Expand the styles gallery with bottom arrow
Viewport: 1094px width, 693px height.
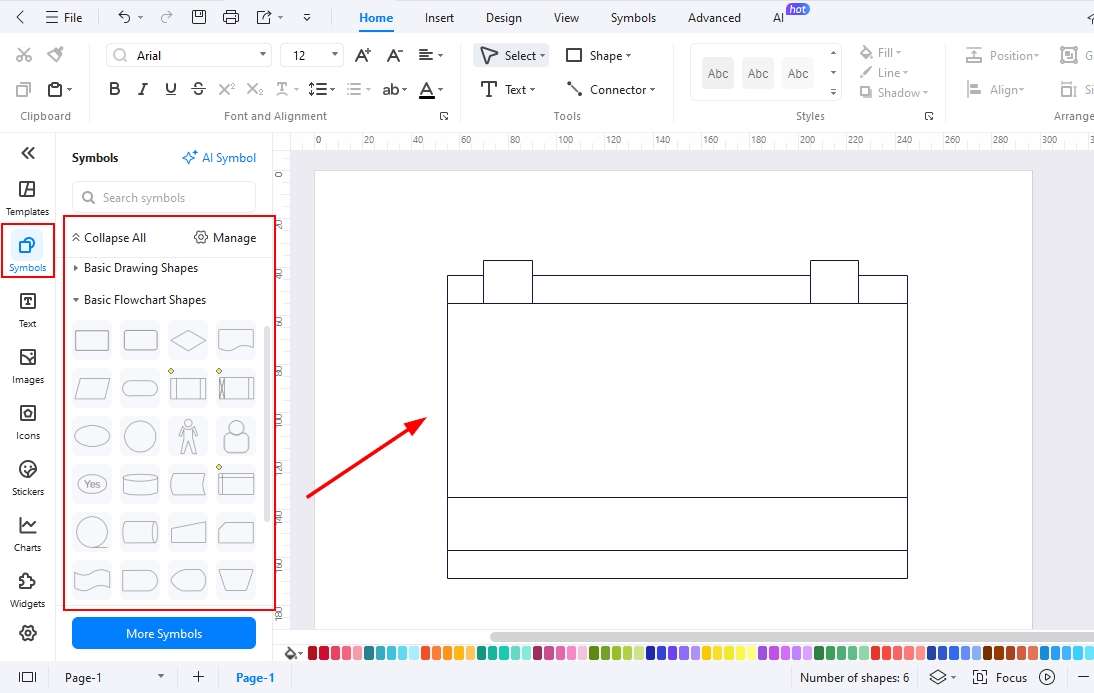pos(833,92)
